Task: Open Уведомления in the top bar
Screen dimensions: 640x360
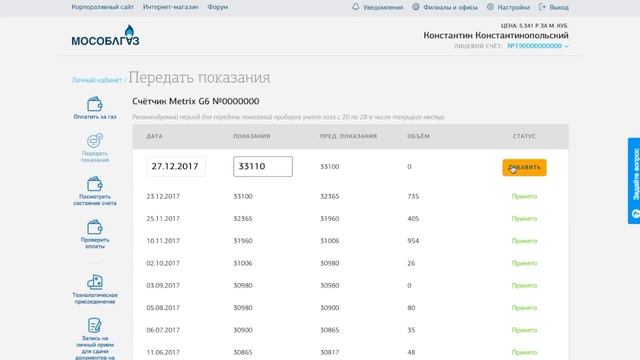Action: tap(383, 7)
